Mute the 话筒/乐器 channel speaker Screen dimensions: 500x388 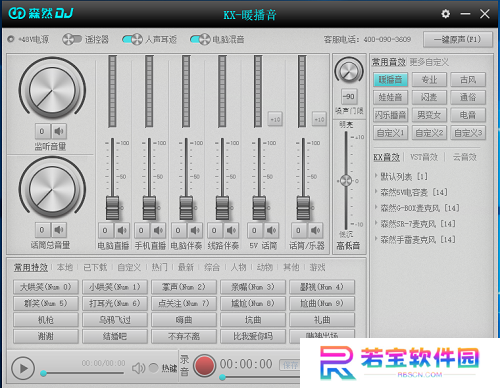tap(315, 230)
